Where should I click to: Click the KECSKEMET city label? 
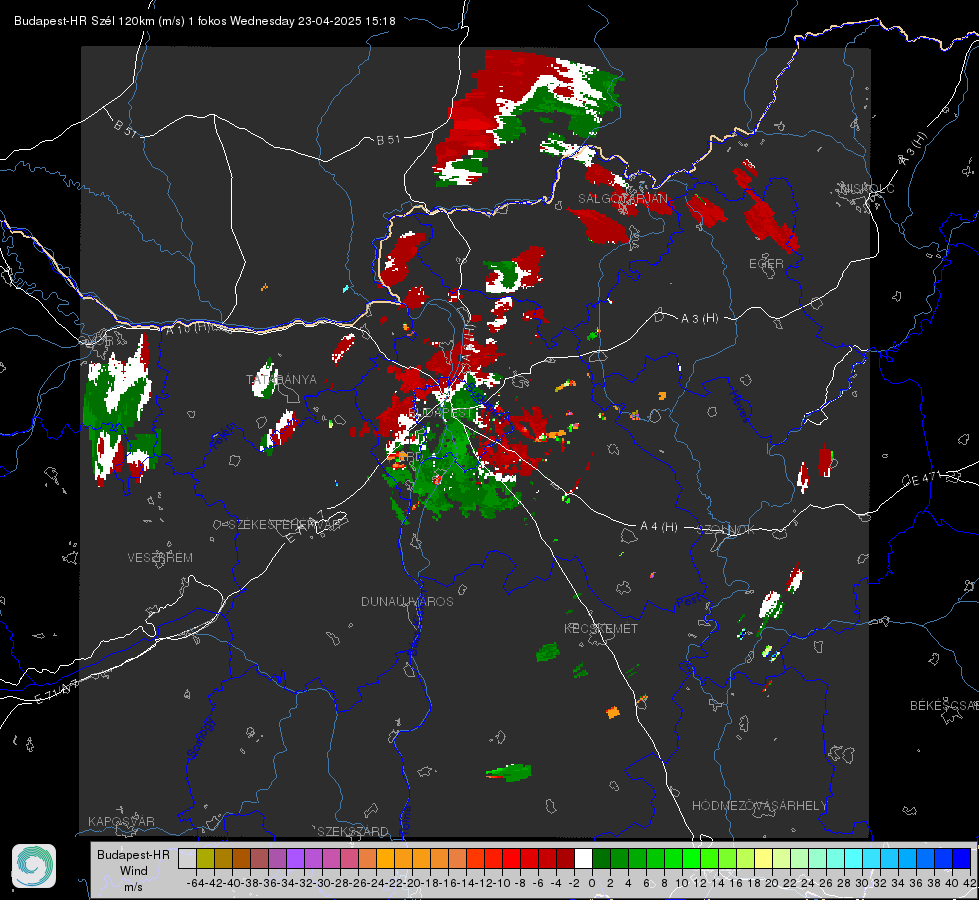click(x=601, y=629)
